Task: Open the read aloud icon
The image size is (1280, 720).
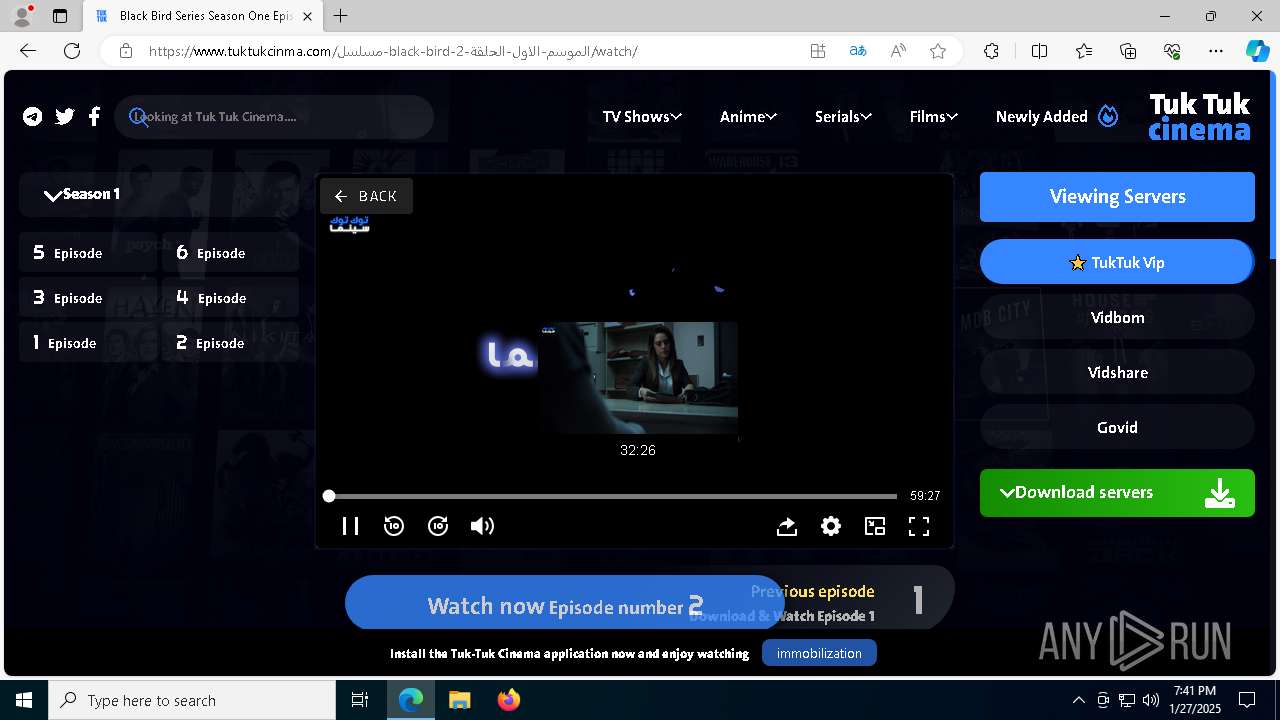Action: pyautogui.click(x=898, y=51)
